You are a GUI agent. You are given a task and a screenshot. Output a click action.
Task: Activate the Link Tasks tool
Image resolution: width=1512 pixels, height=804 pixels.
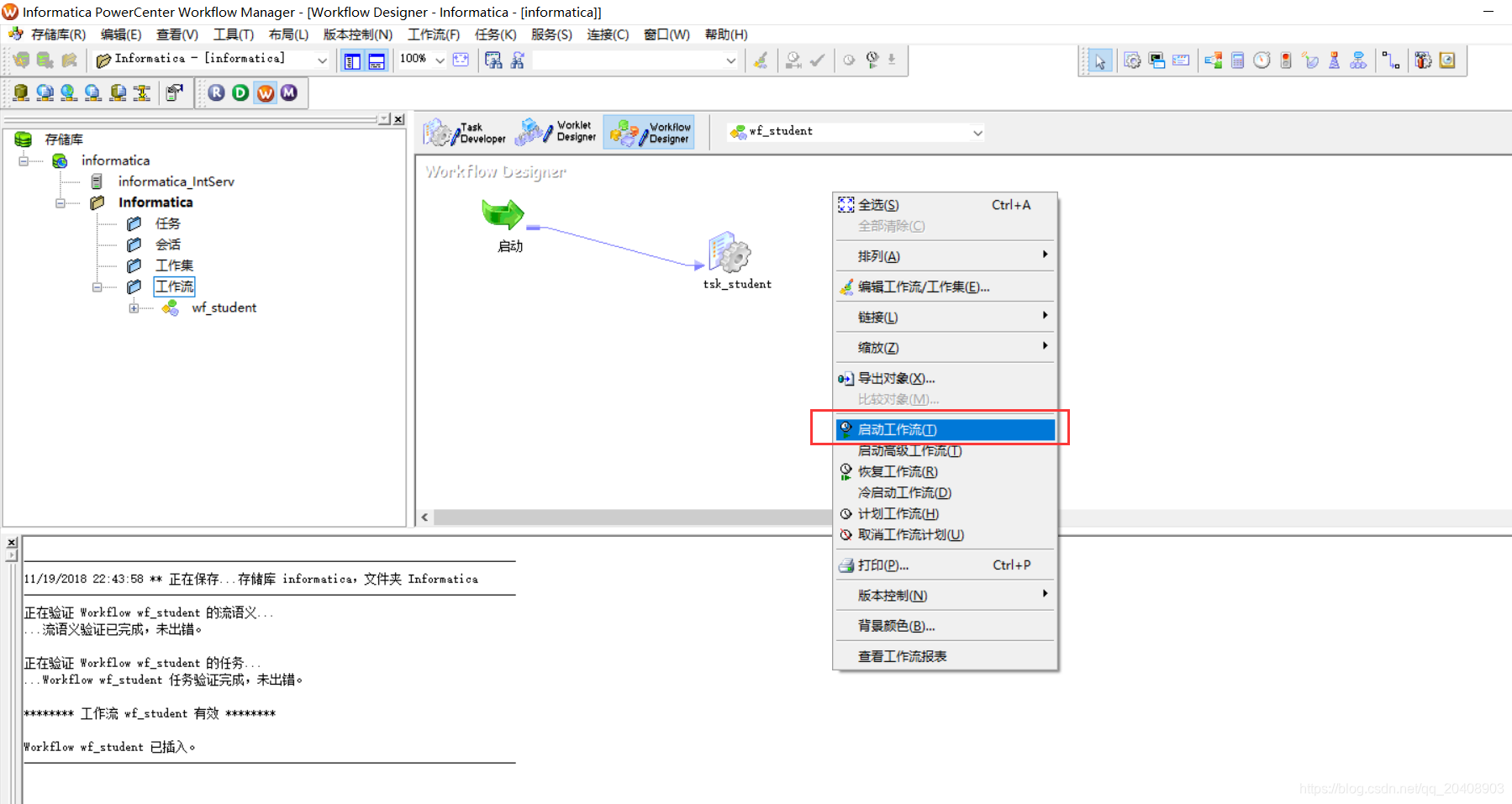[x=1391, y=60]
